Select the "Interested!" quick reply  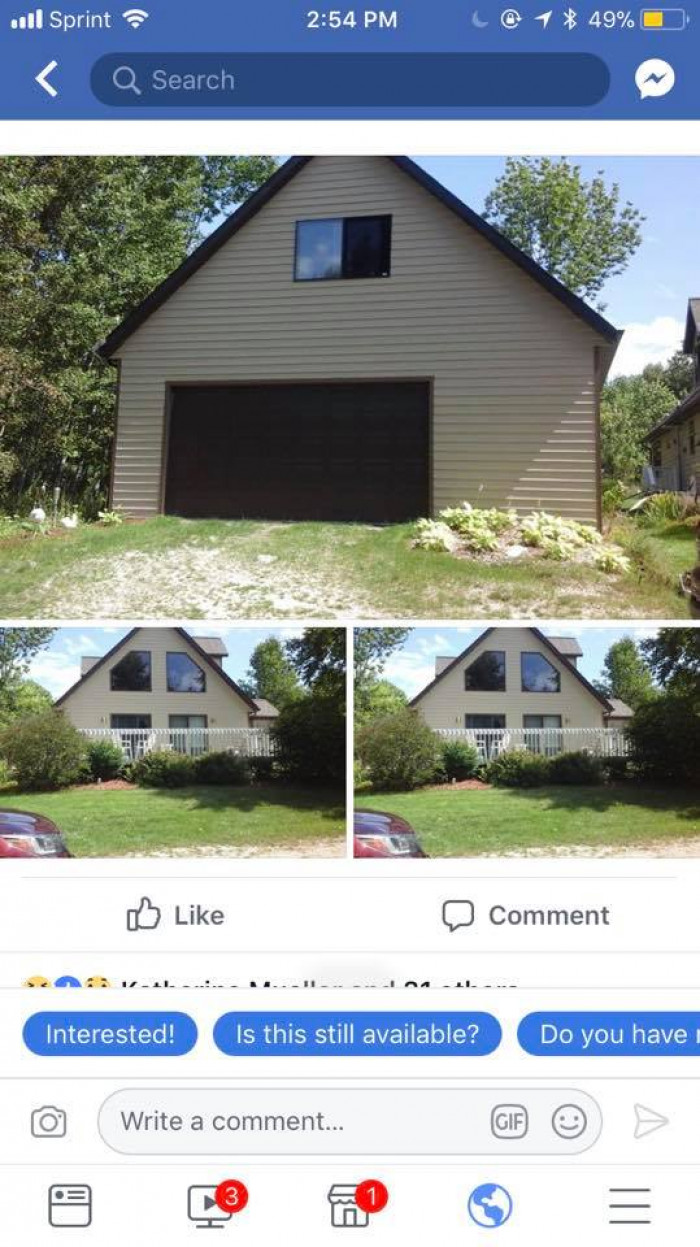pos(110,1034)
